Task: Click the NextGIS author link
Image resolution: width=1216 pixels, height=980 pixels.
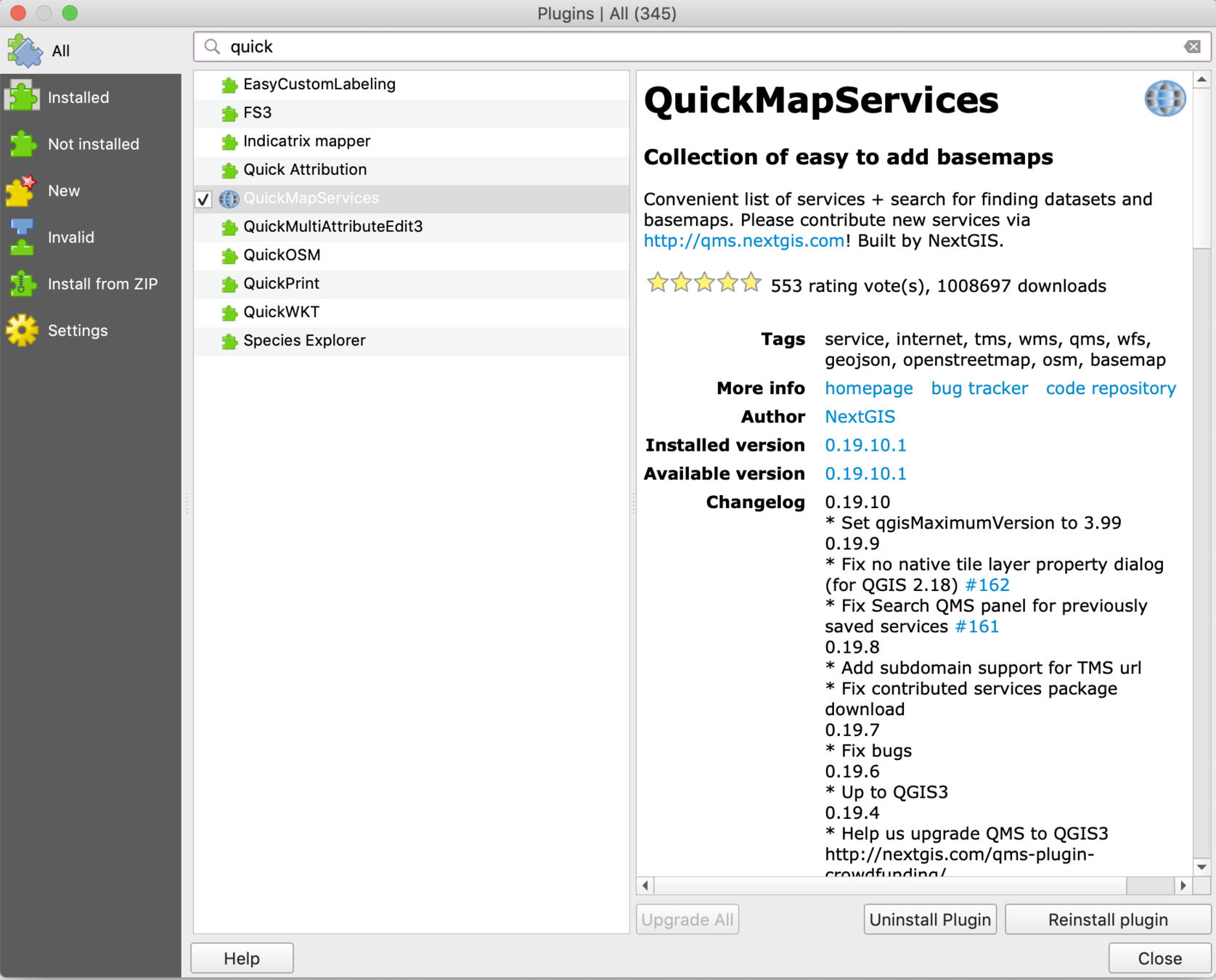Action: click(860, 417)
